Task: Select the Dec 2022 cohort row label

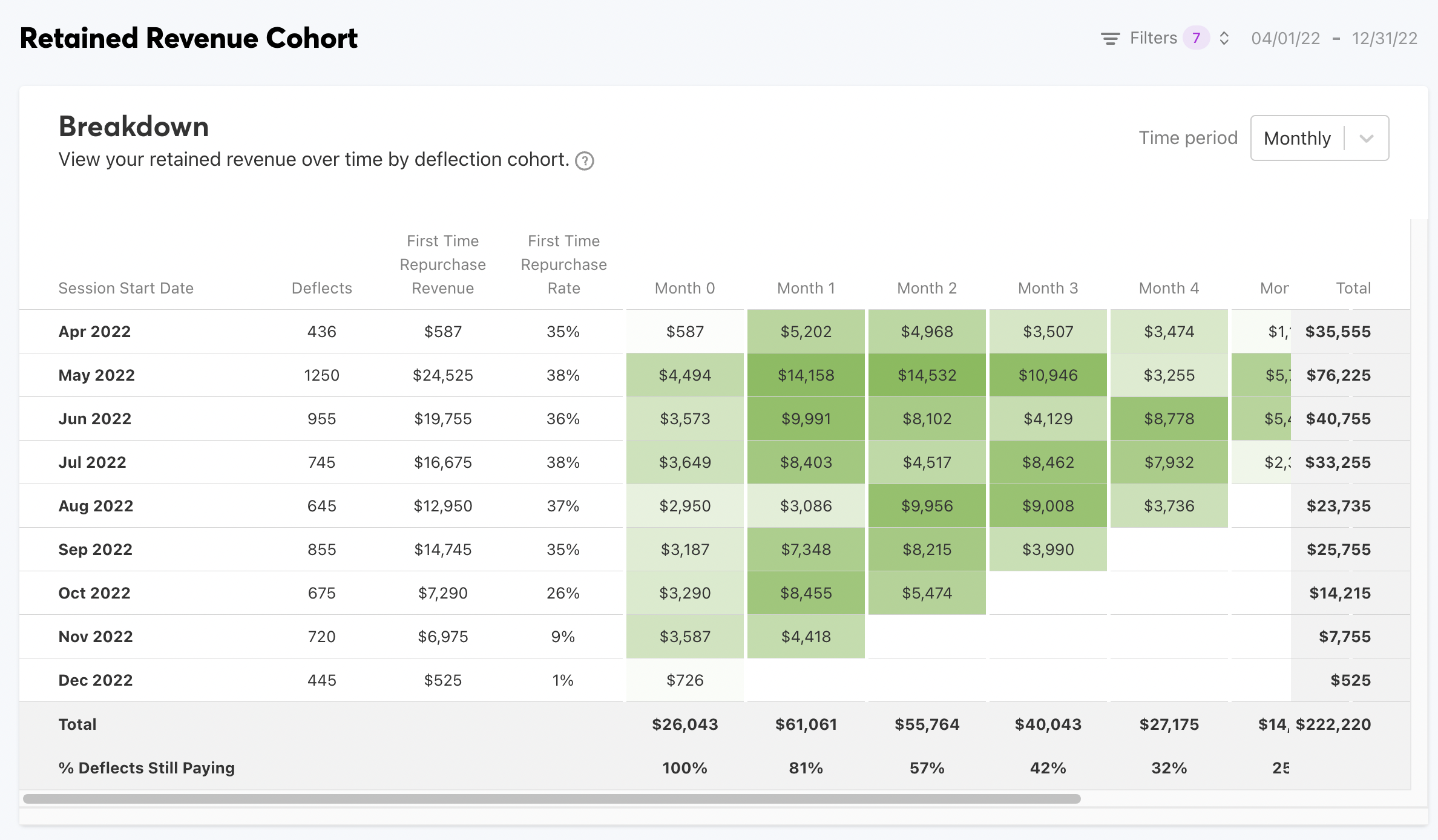Action: tap(96, 680)
